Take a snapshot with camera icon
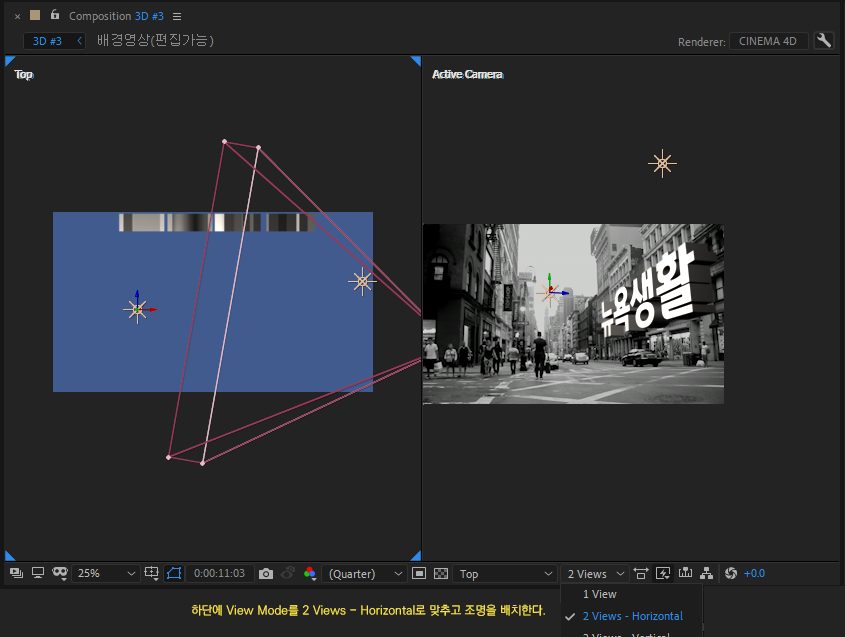This screenshot has width=845, height=637. (266, 574)
